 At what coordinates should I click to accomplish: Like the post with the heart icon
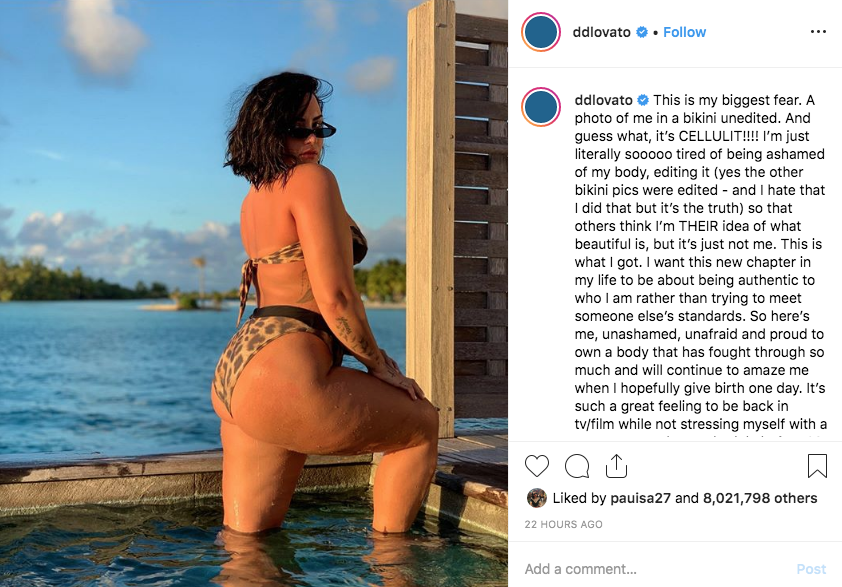tap(536, 466)
